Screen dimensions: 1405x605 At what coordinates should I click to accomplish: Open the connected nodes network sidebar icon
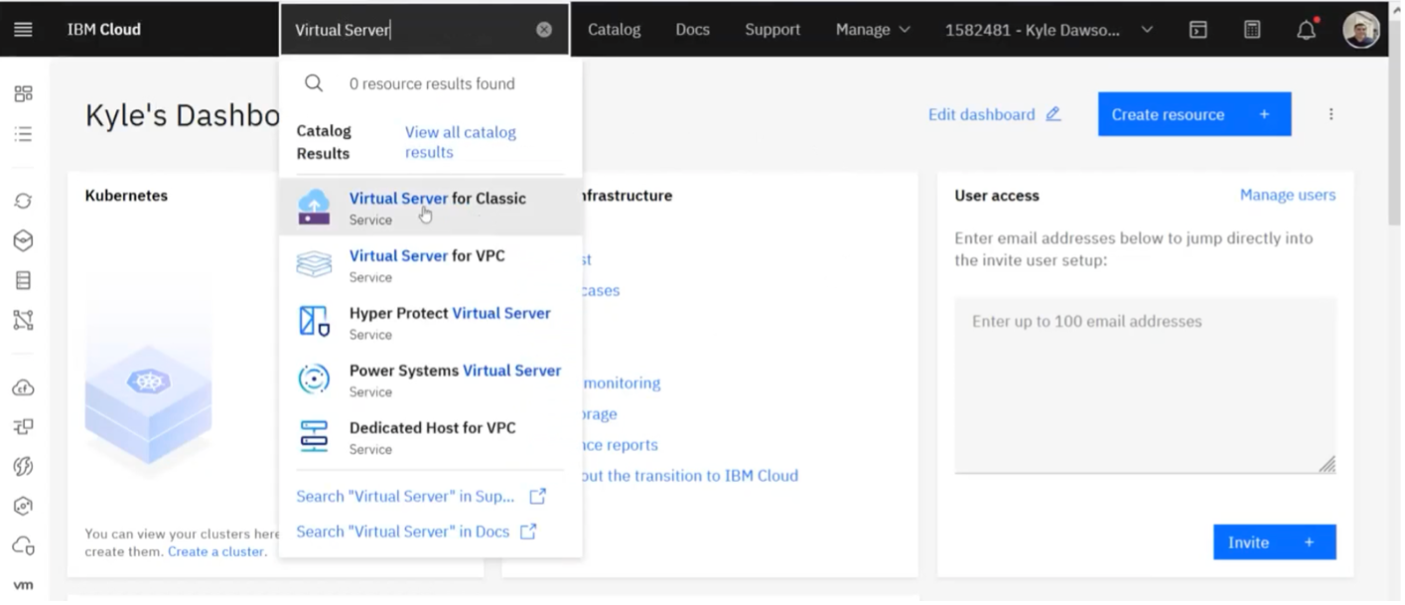23,320
